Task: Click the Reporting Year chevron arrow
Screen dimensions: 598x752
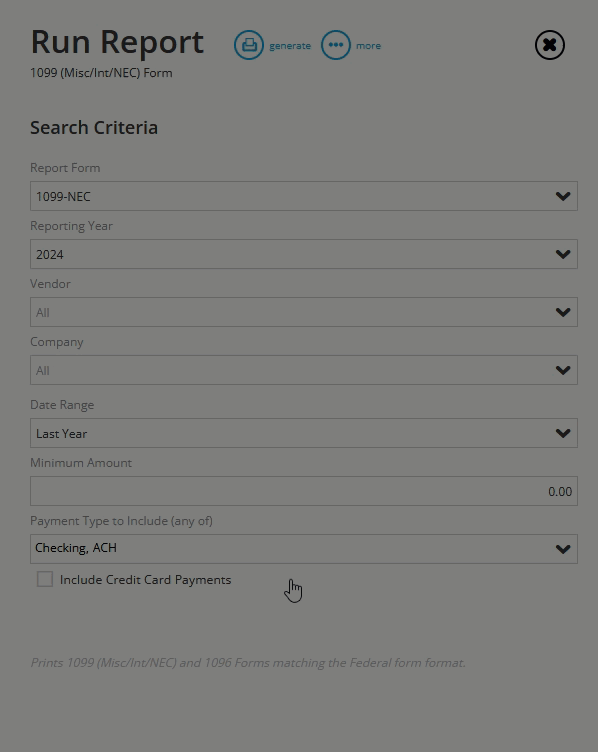Action: [563, 254]
